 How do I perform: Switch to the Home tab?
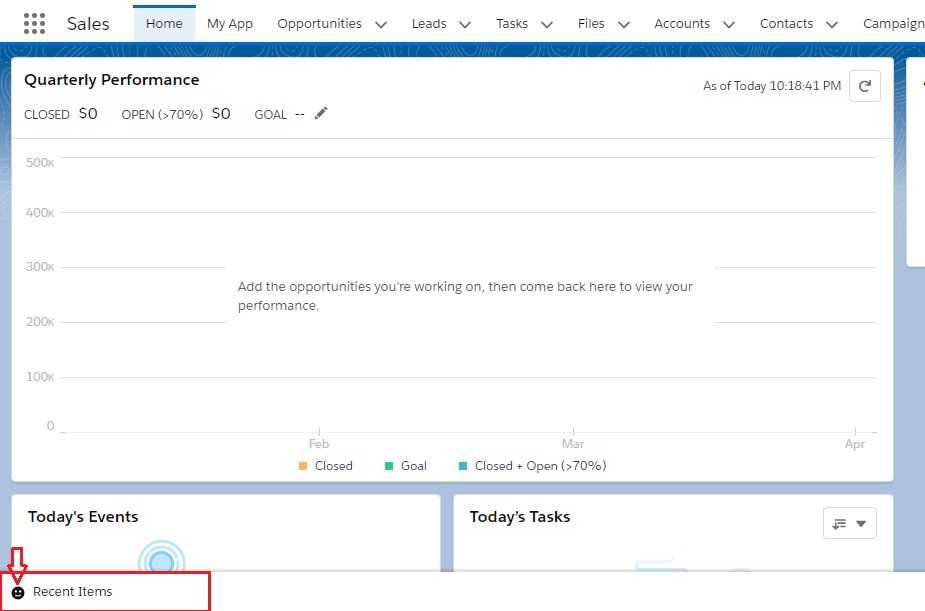click(x=163, y=22)
